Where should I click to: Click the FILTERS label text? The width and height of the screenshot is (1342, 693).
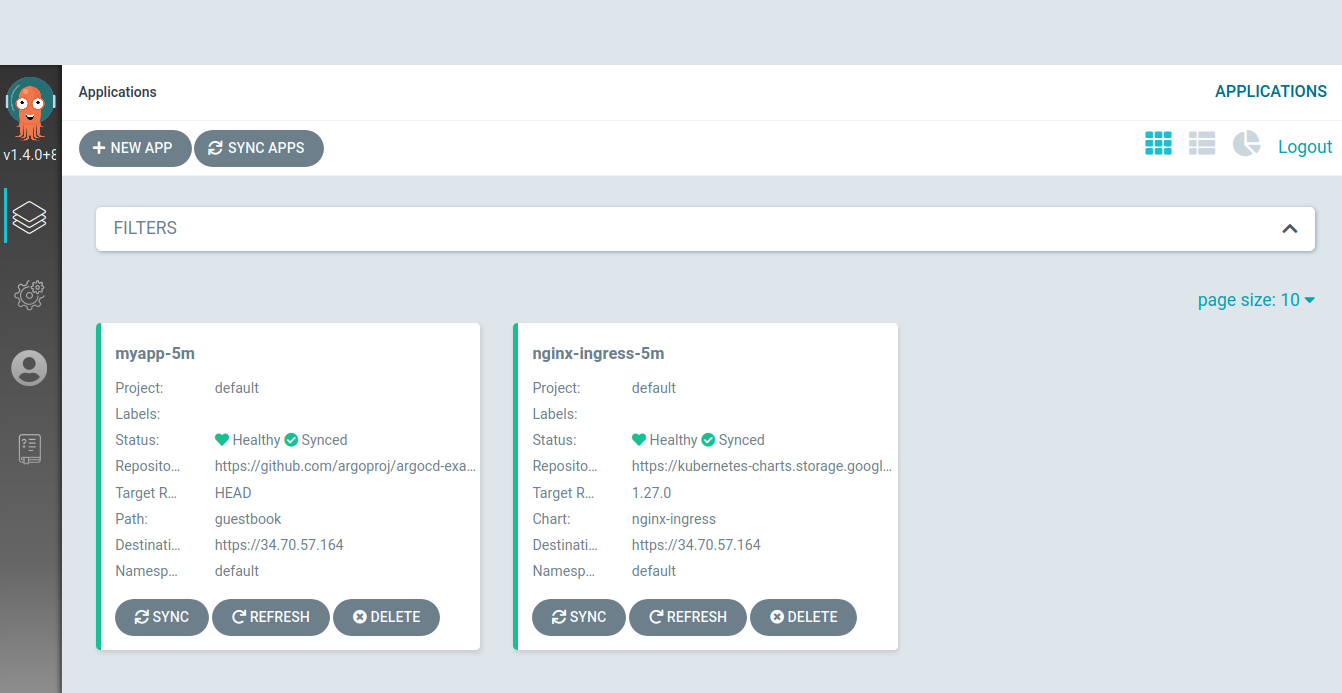[x=145, y=228]
